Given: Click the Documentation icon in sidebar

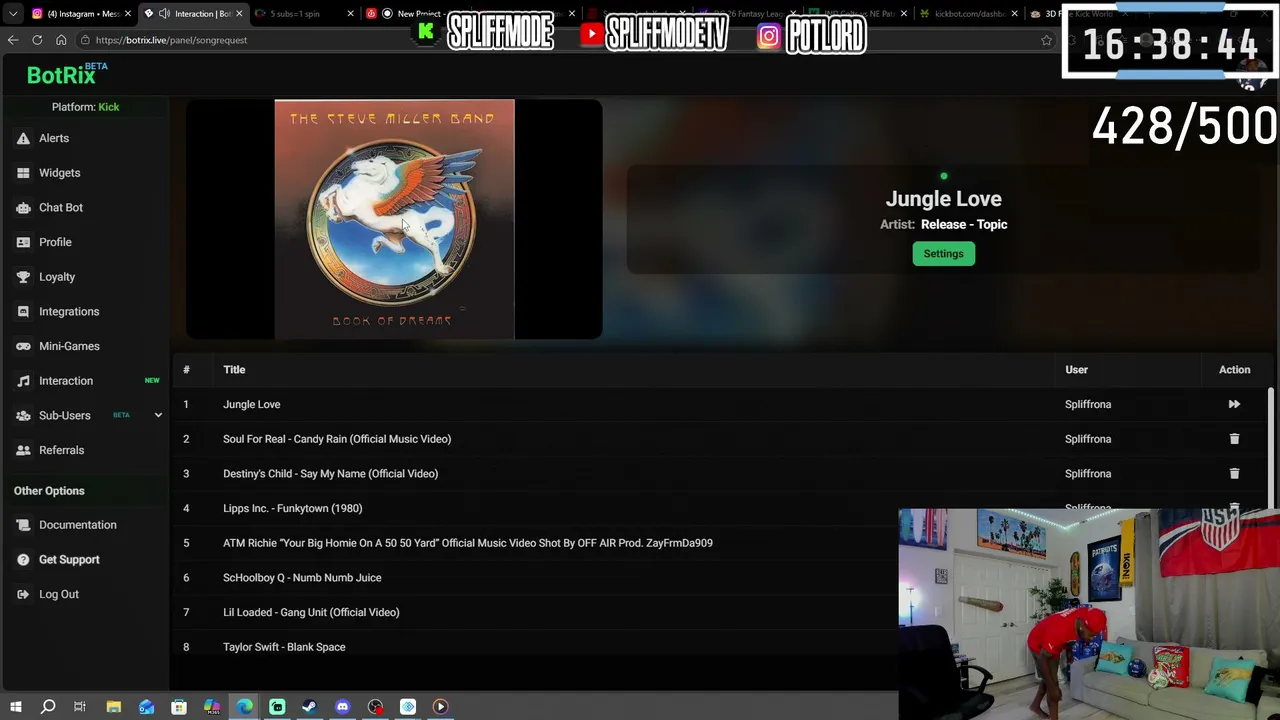Looking at the screenshot, I should point(23,525).
